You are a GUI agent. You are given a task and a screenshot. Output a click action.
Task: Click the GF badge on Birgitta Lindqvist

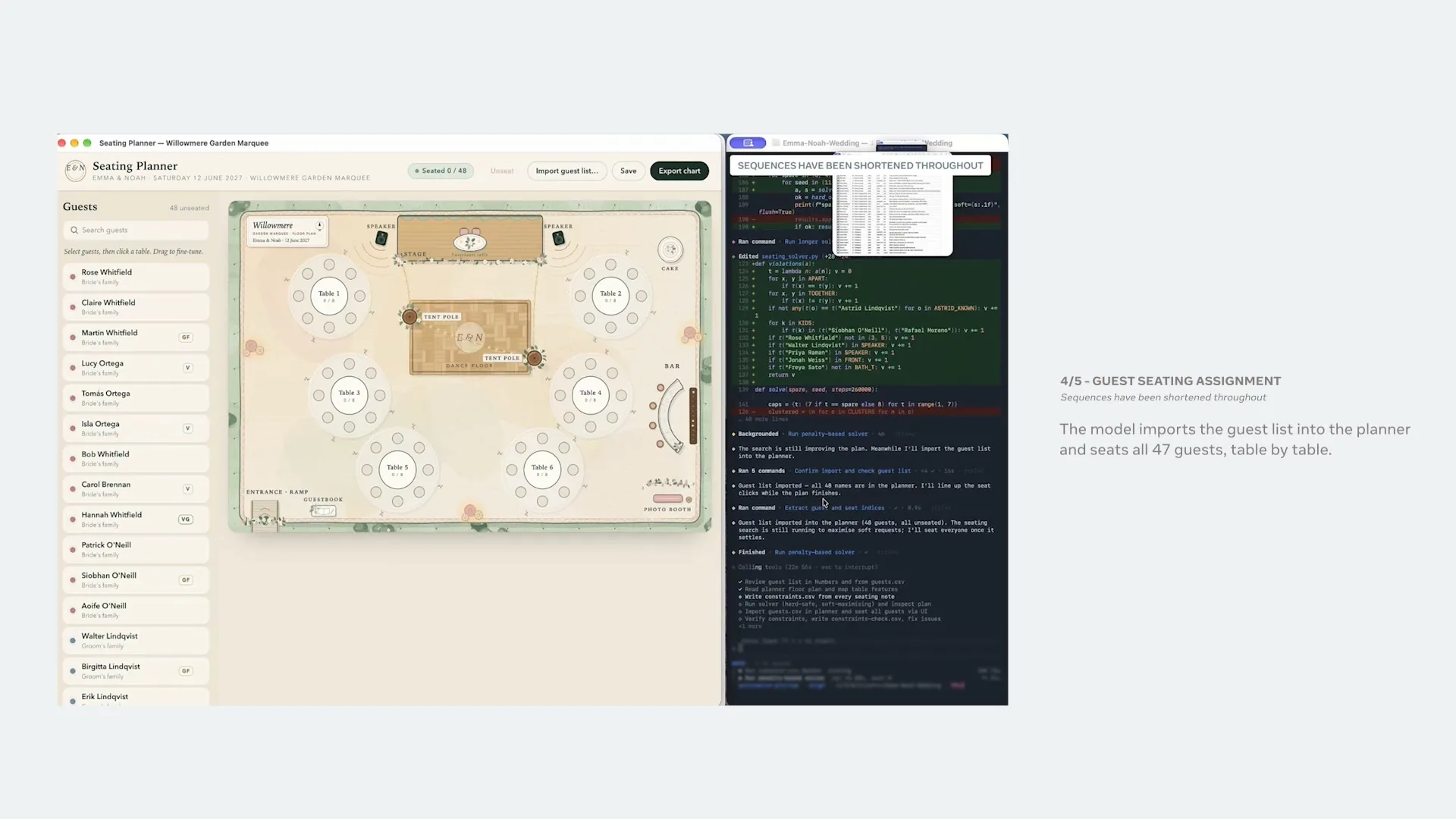pos(186,671)
